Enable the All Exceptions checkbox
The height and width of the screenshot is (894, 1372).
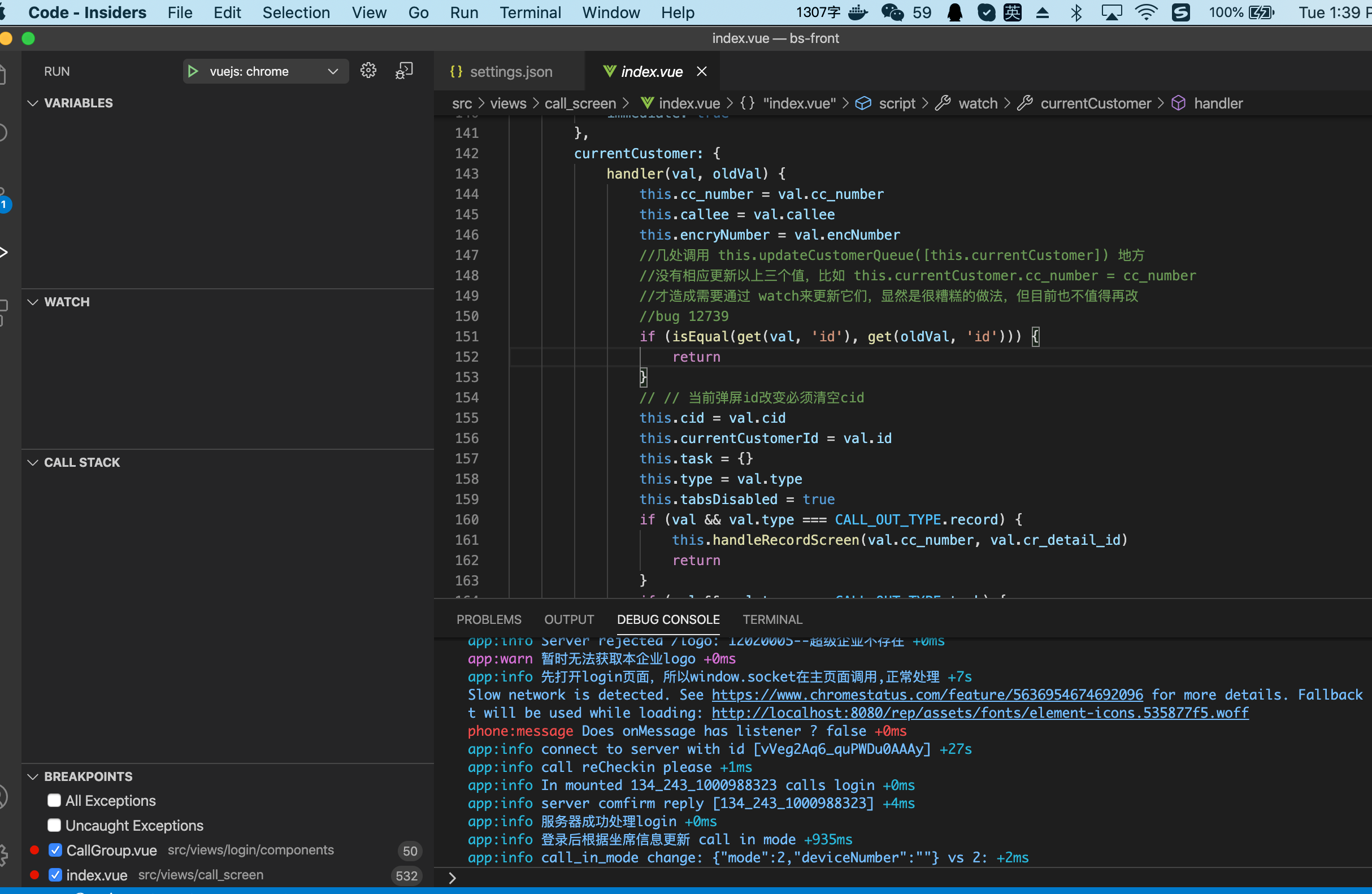(54, 800)
